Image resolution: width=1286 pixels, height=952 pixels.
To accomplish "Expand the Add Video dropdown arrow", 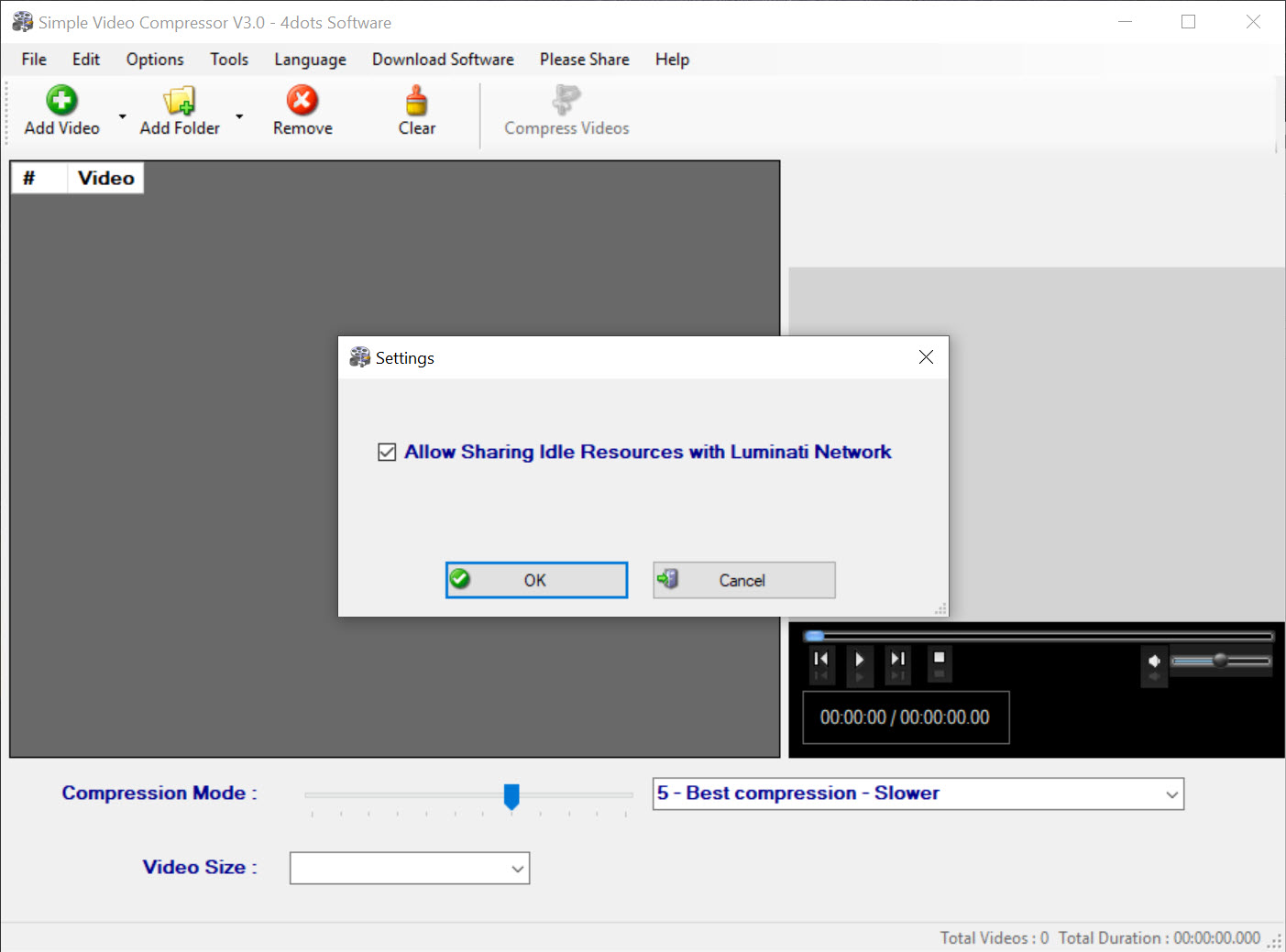I will click(x=122, y=116).
